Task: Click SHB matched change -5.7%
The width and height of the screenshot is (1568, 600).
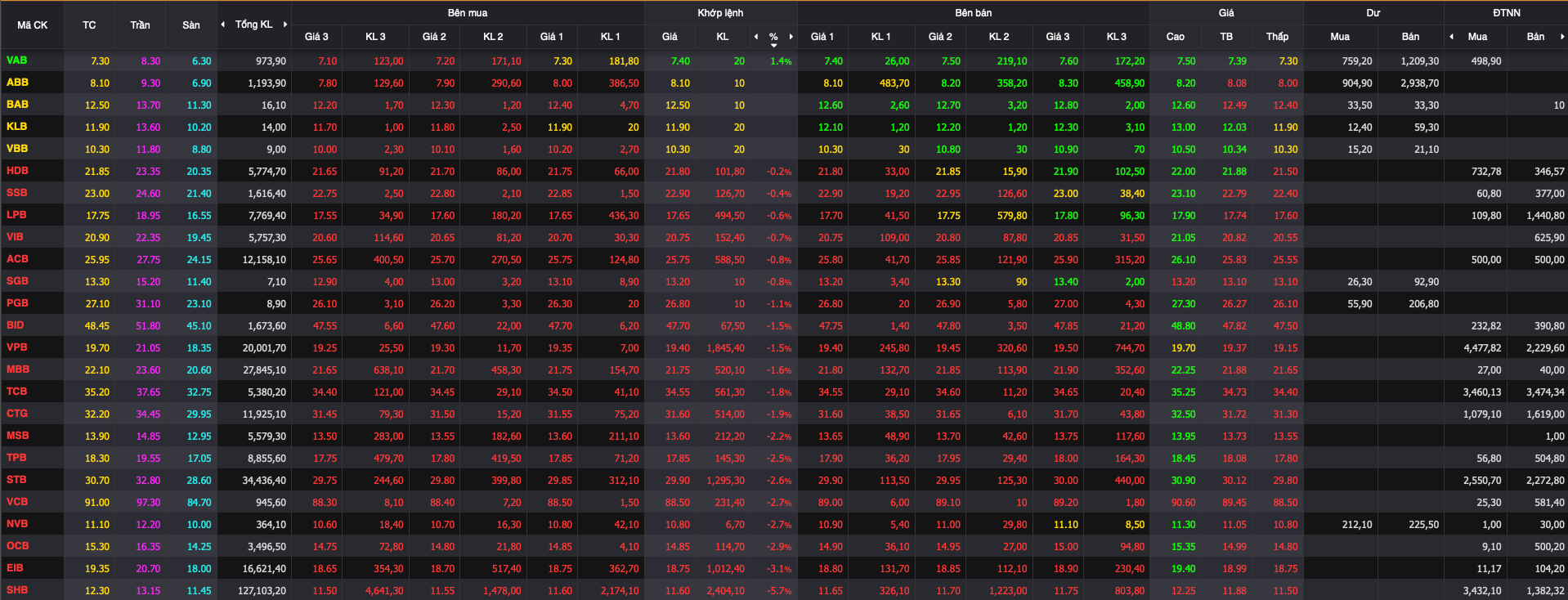Action: click(779, 590)
